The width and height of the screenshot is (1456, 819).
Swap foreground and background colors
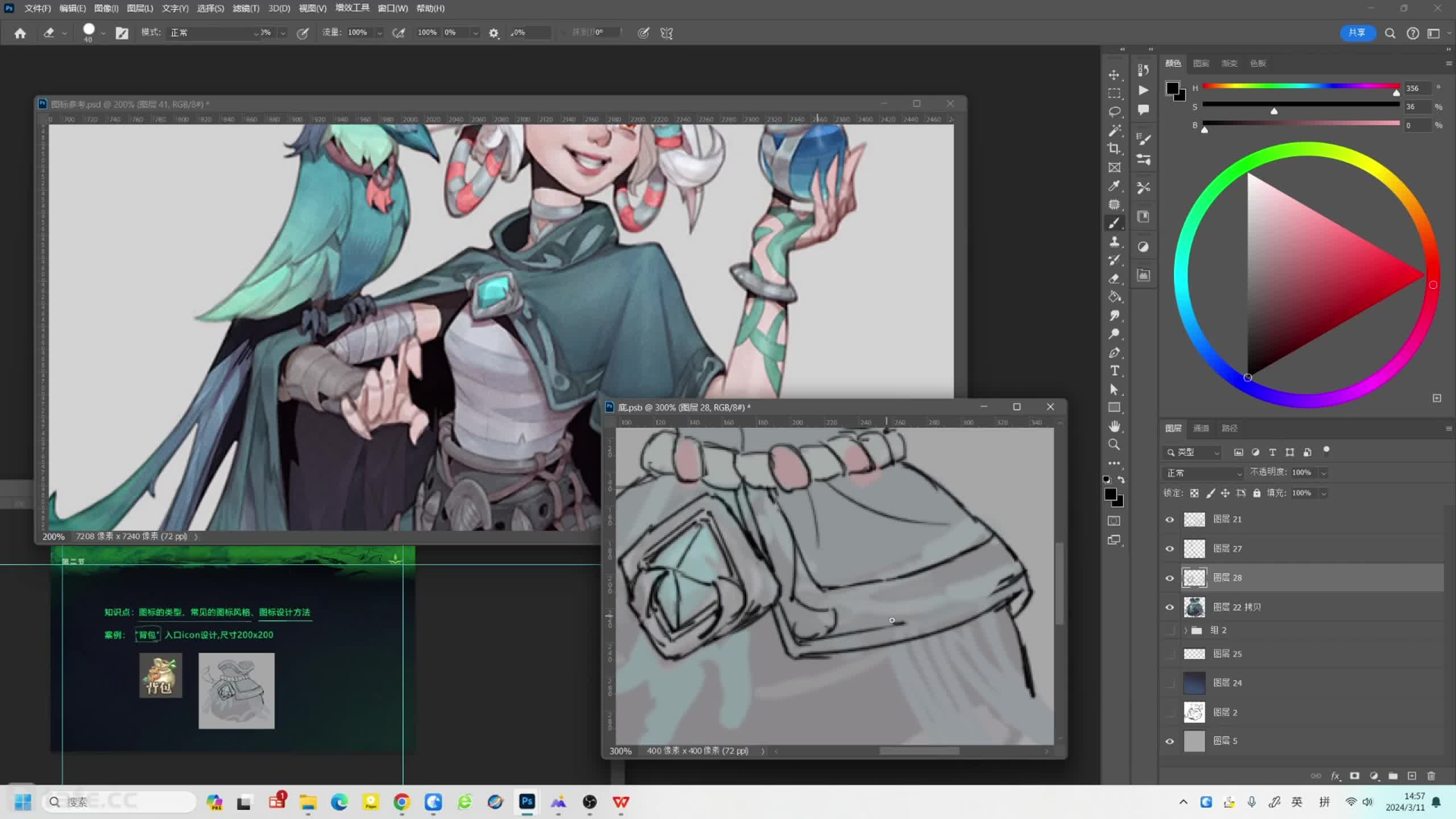point(1121,480)
